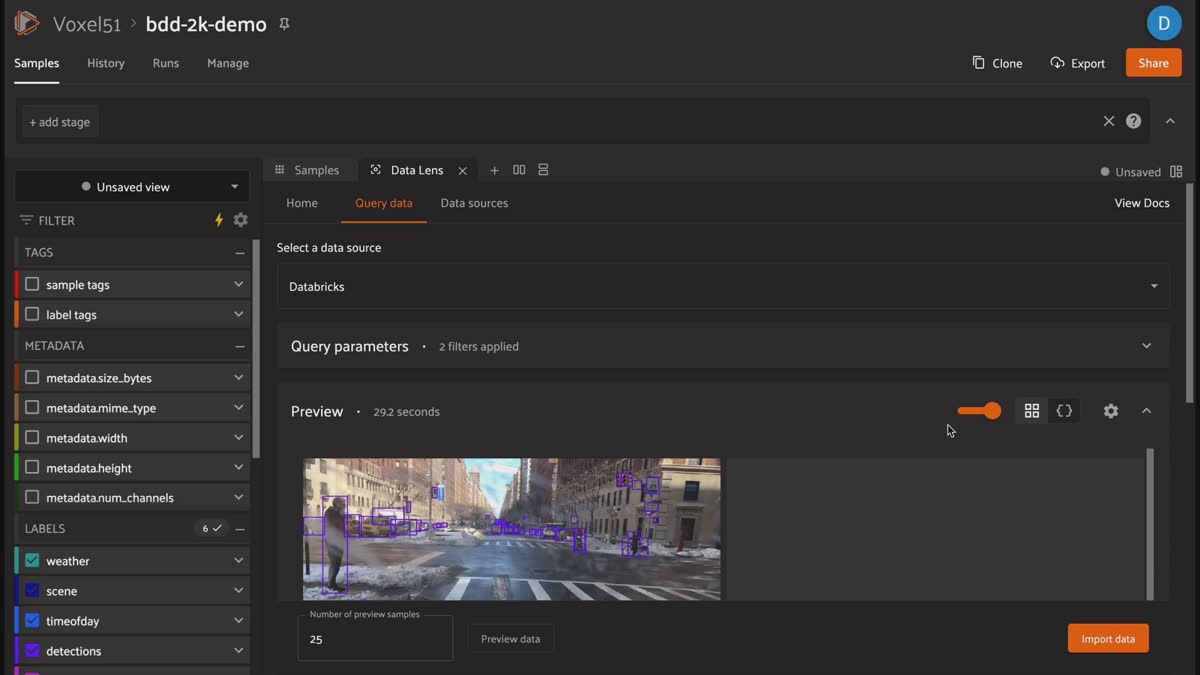Open the user avatar D menu
The image size is (1200, 675).
point(1164,23)
